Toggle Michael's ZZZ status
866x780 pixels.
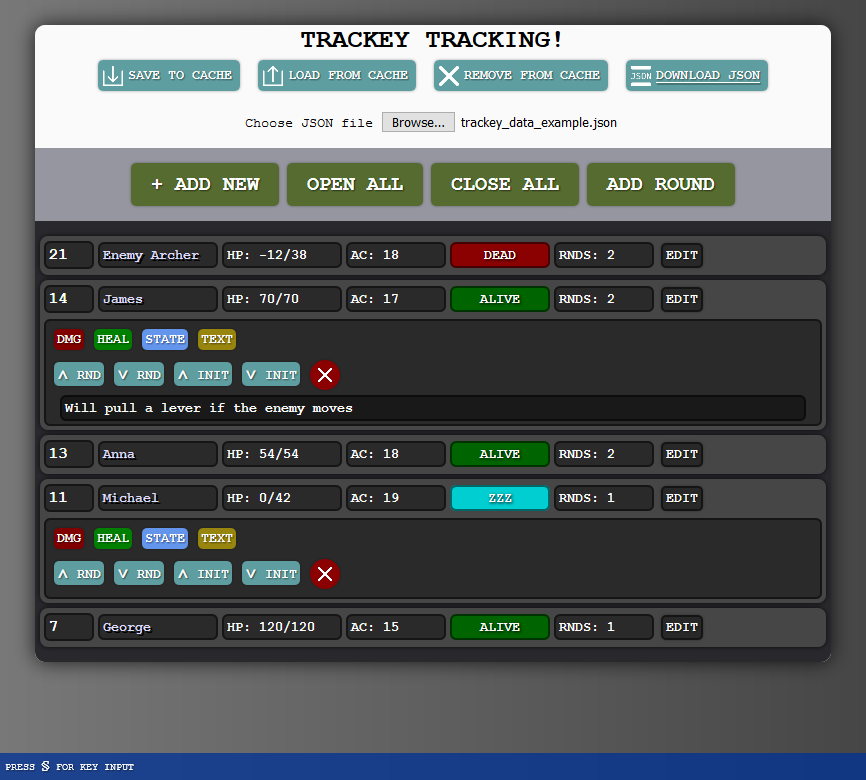(x=500, y=498)
